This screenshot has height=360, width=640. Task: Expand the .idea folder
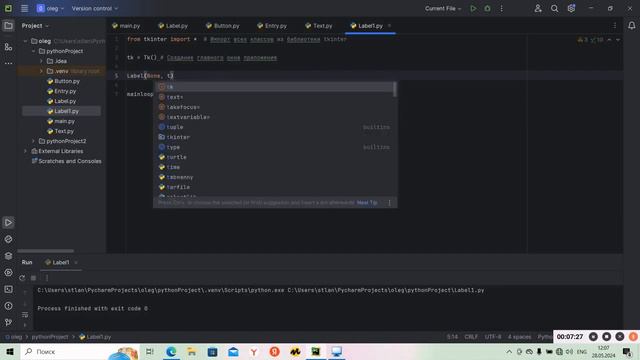coord(41,61)
